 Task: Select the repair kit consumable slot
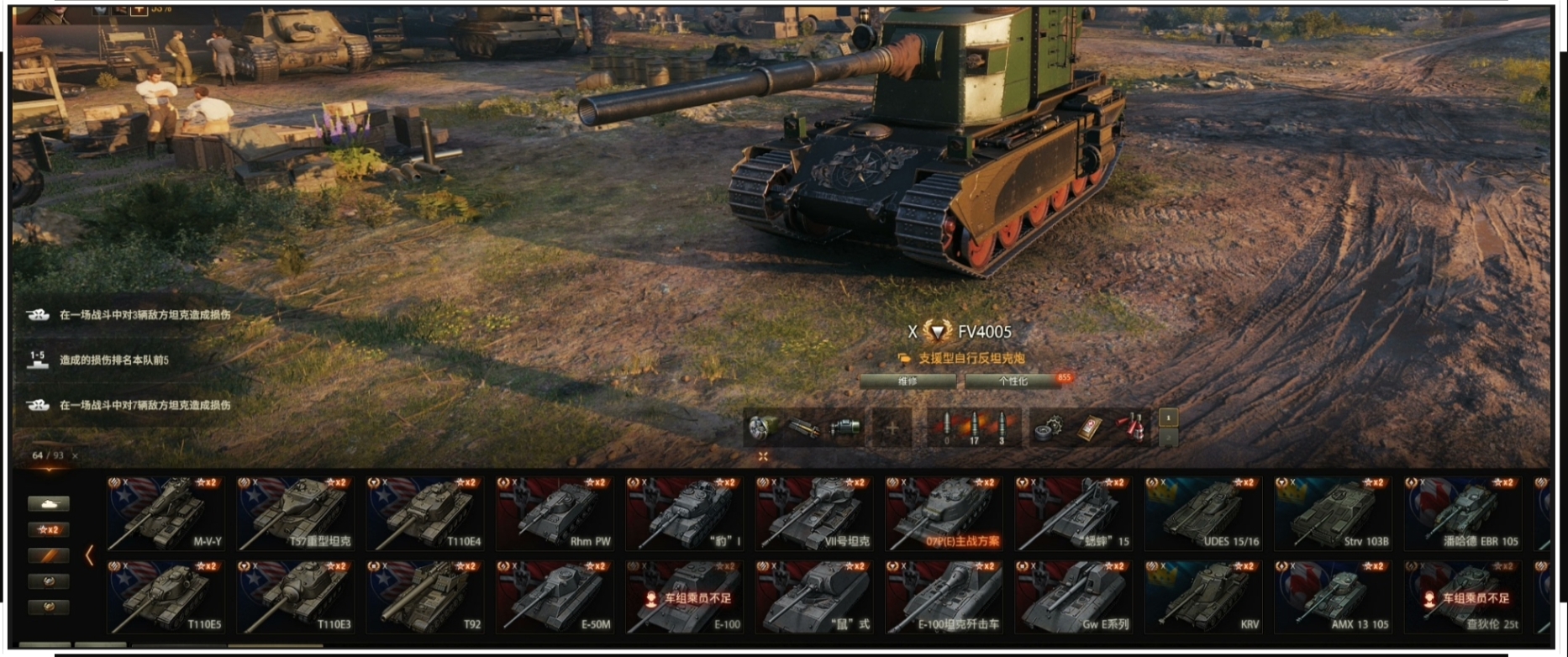1049,428
